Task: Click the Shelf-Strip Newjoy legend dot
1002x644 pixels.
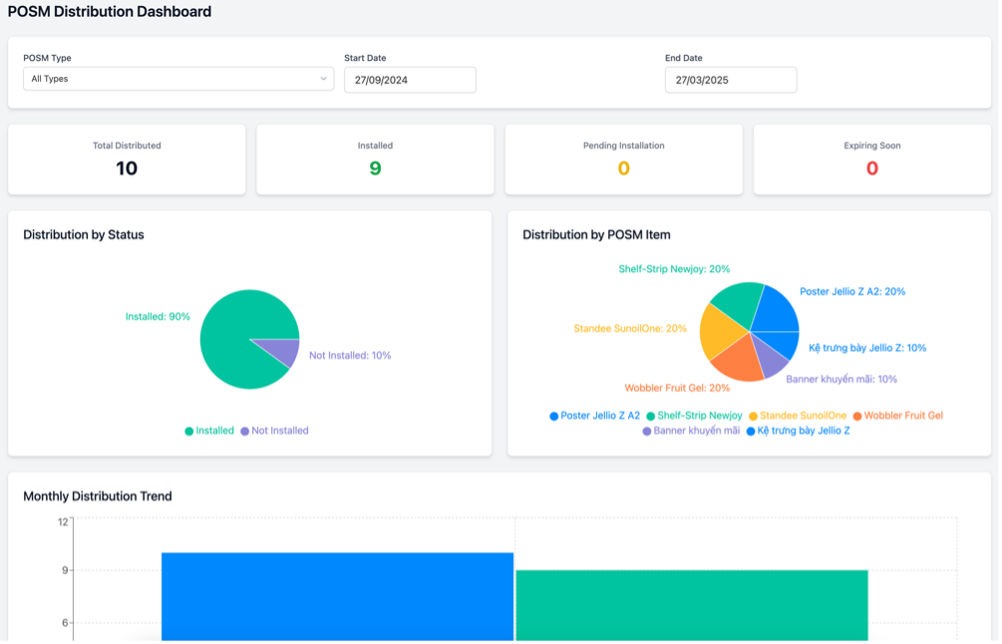Action: point(651,416)
